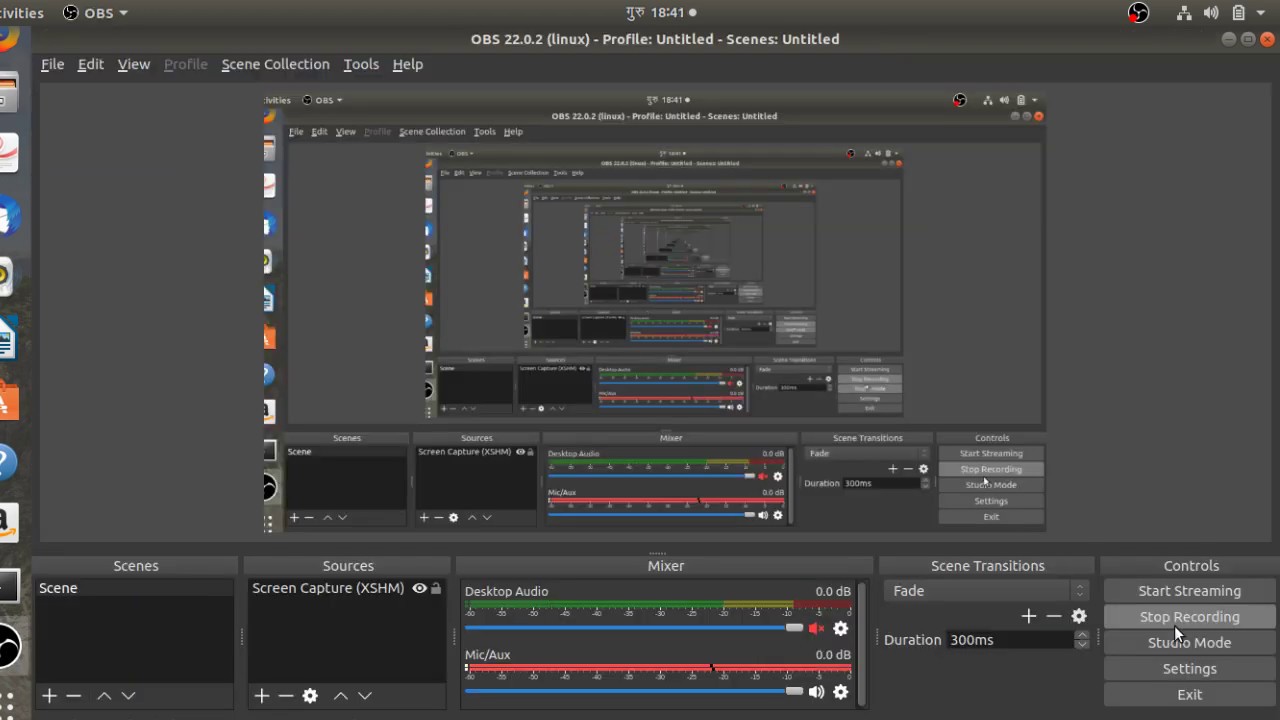This screenshot has width=1280, height=720.
Task: Add a new source with the plus icon
Action: [262, 695]
